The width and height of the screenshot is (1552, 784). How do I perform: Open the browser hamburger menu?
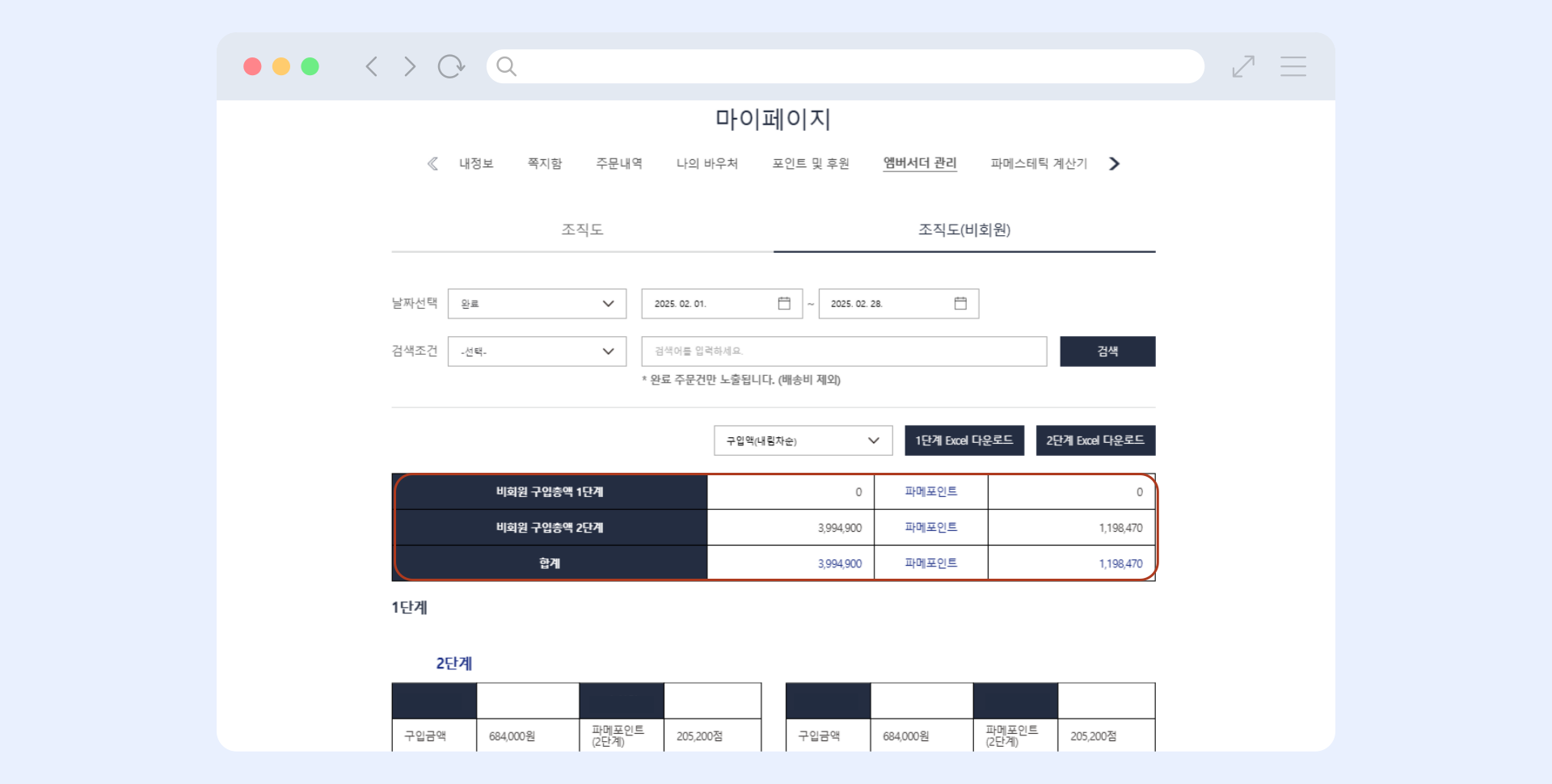coord(1293,66)
